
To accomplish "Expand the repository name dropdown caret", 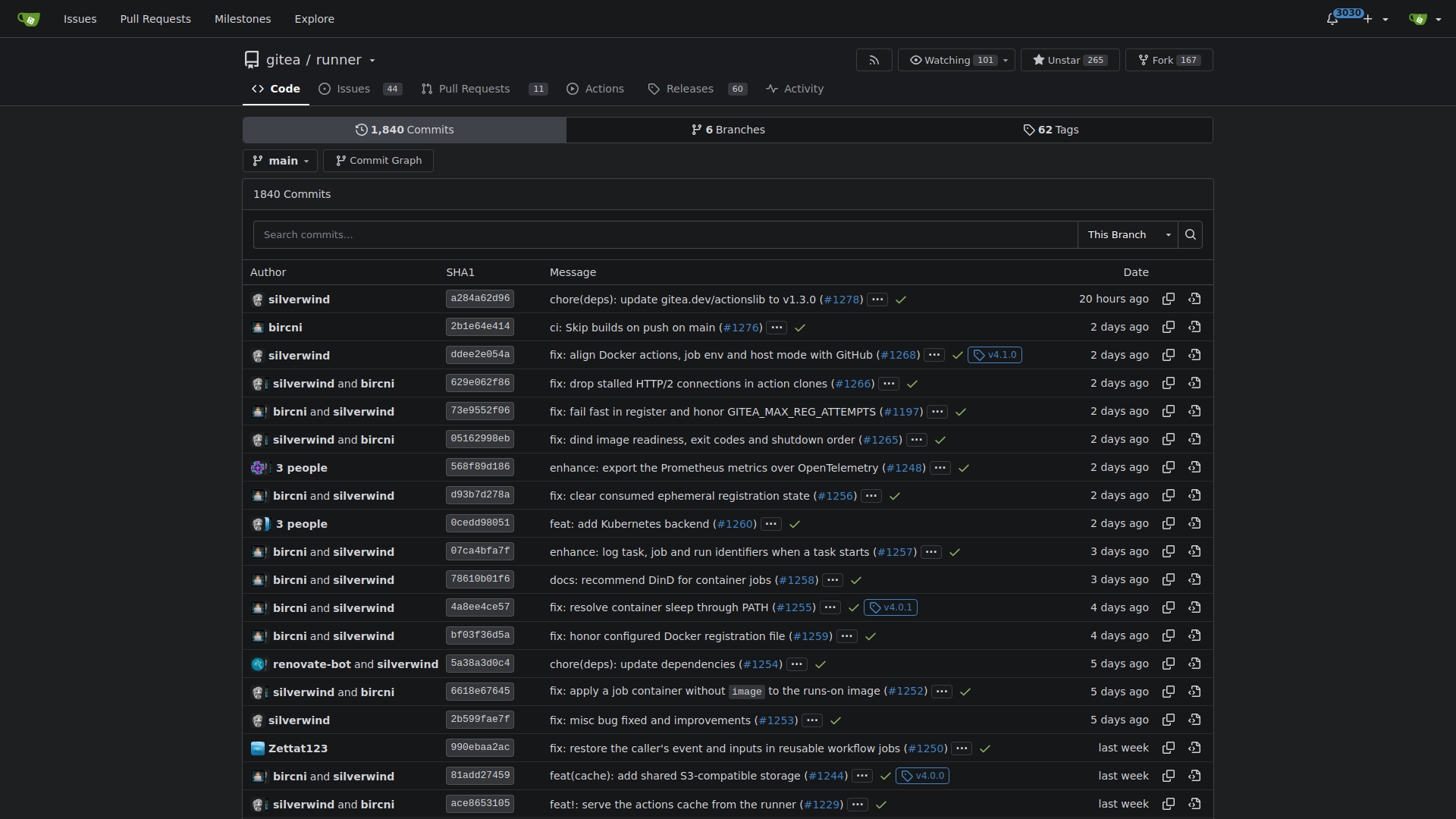I will pyautogui.click(x=372, y=61).
